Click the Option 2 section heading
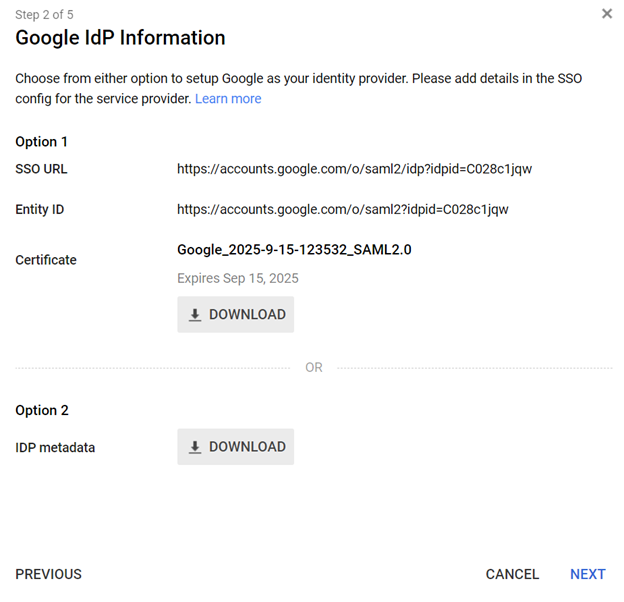This screenshot has width=624, height=602. (x=42, y=410)
